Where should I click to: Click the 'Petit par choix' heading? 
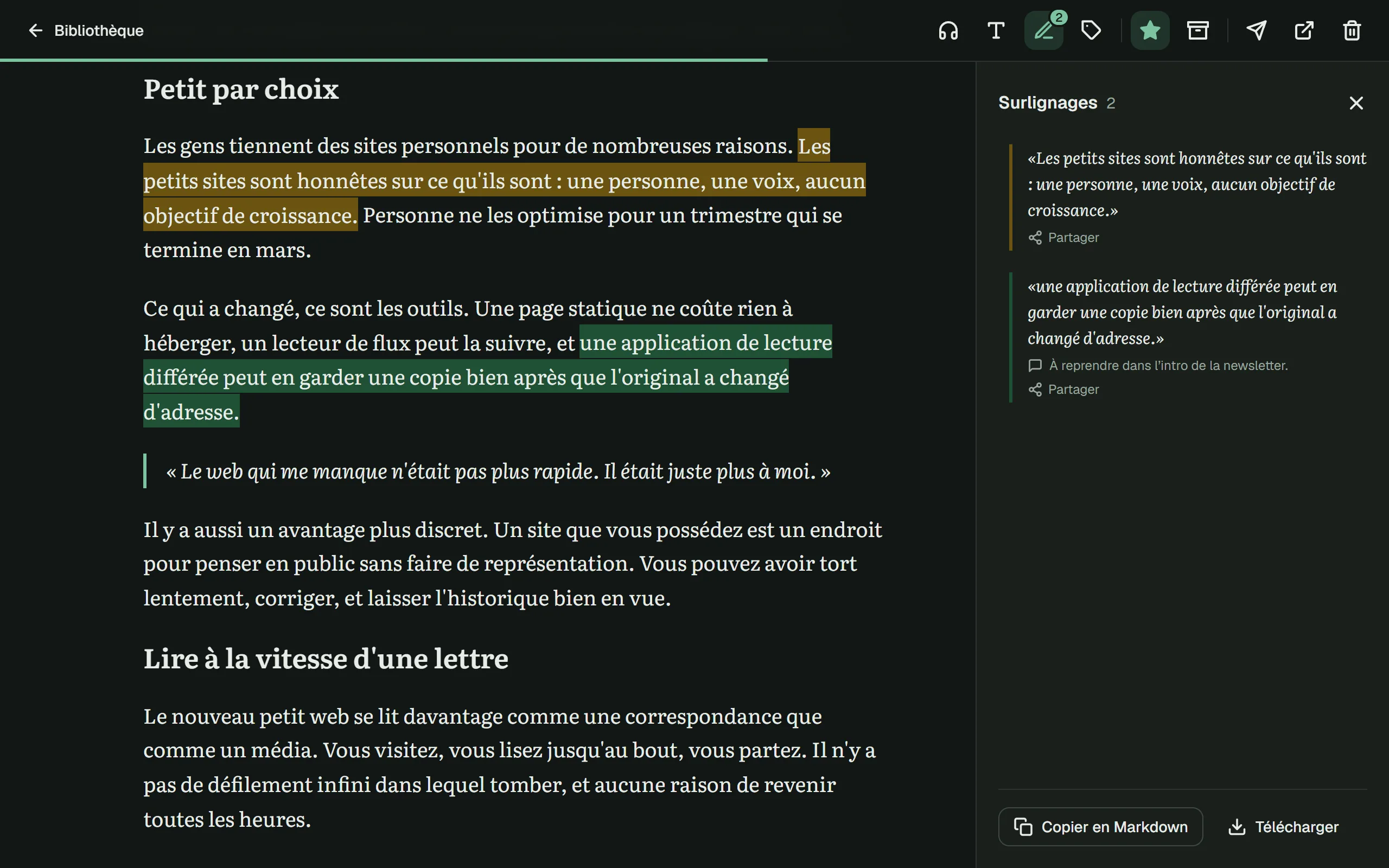coord(241,90)
